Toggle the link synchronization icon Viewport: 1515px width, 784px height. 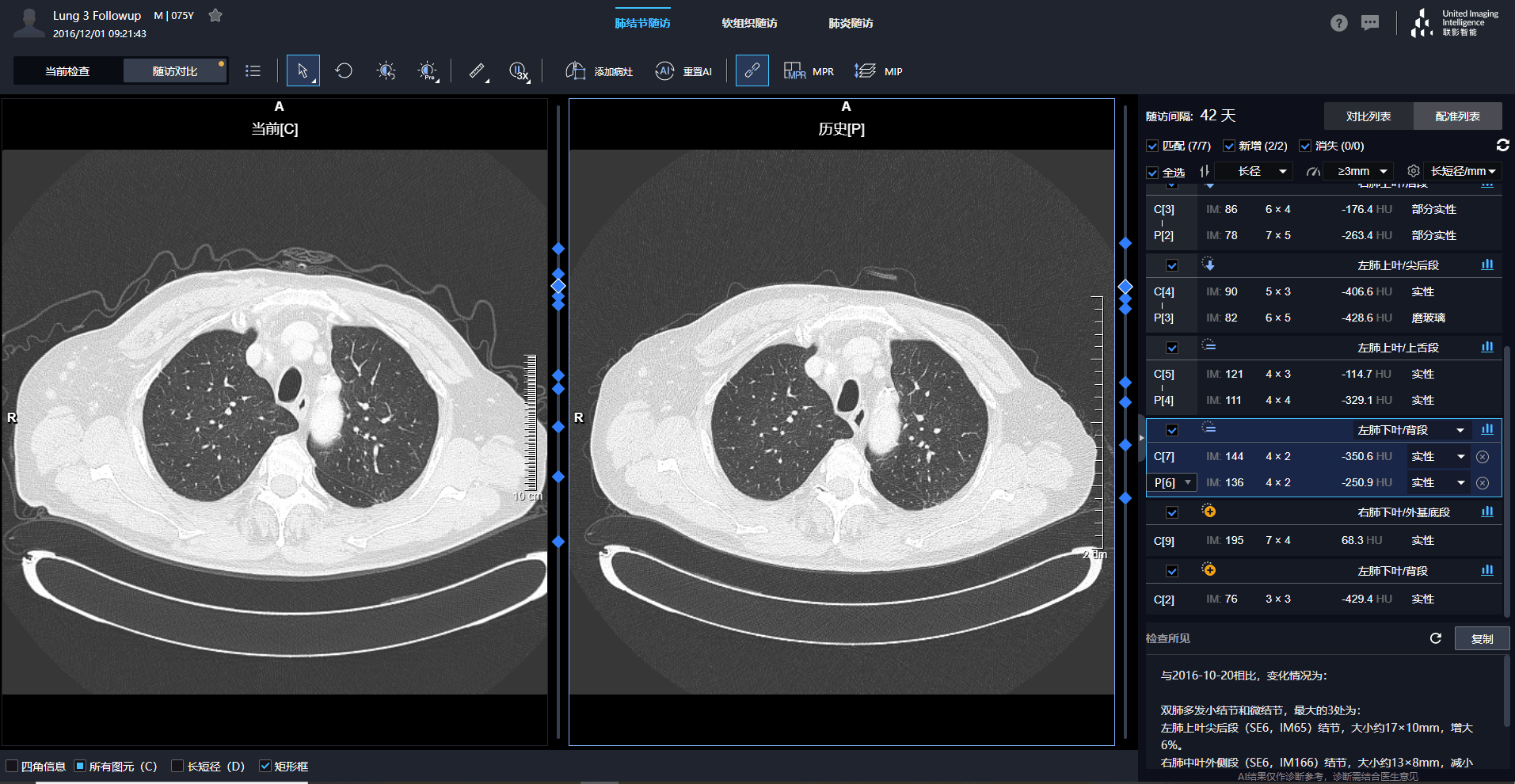point(752,70)
